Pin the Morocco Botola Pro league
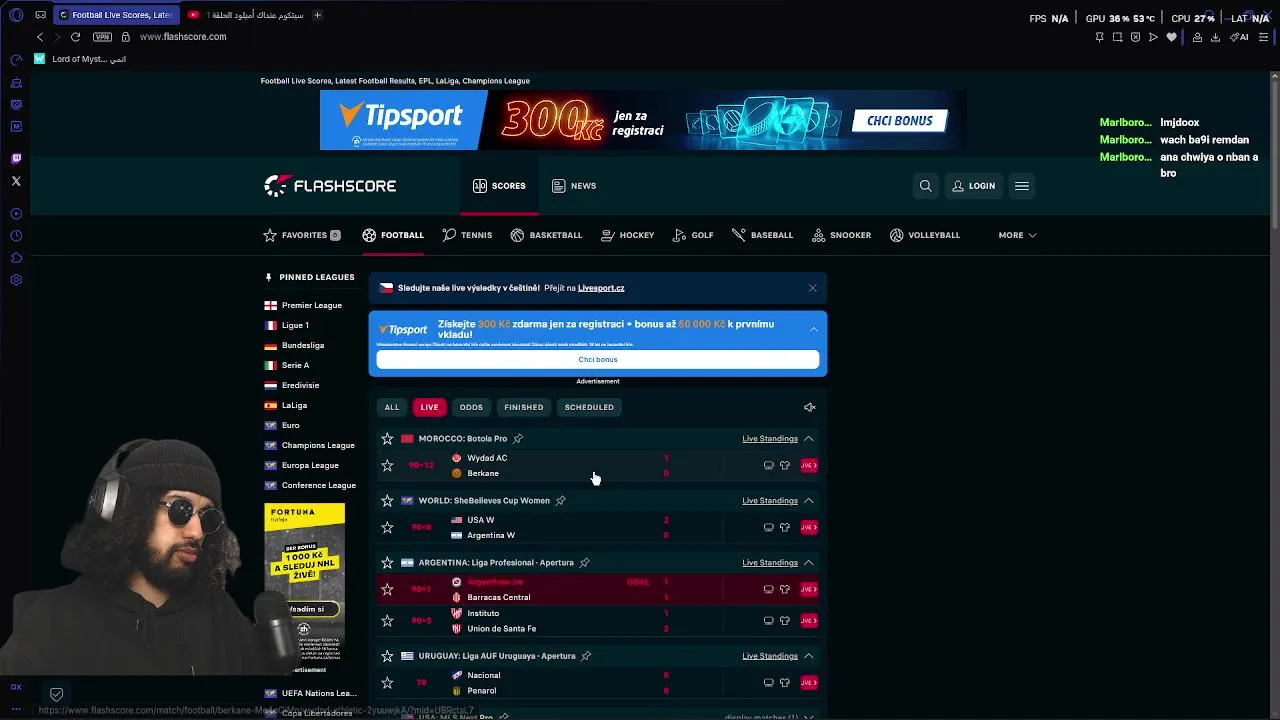The image size is (1280, 720). [x=518, y=439]
